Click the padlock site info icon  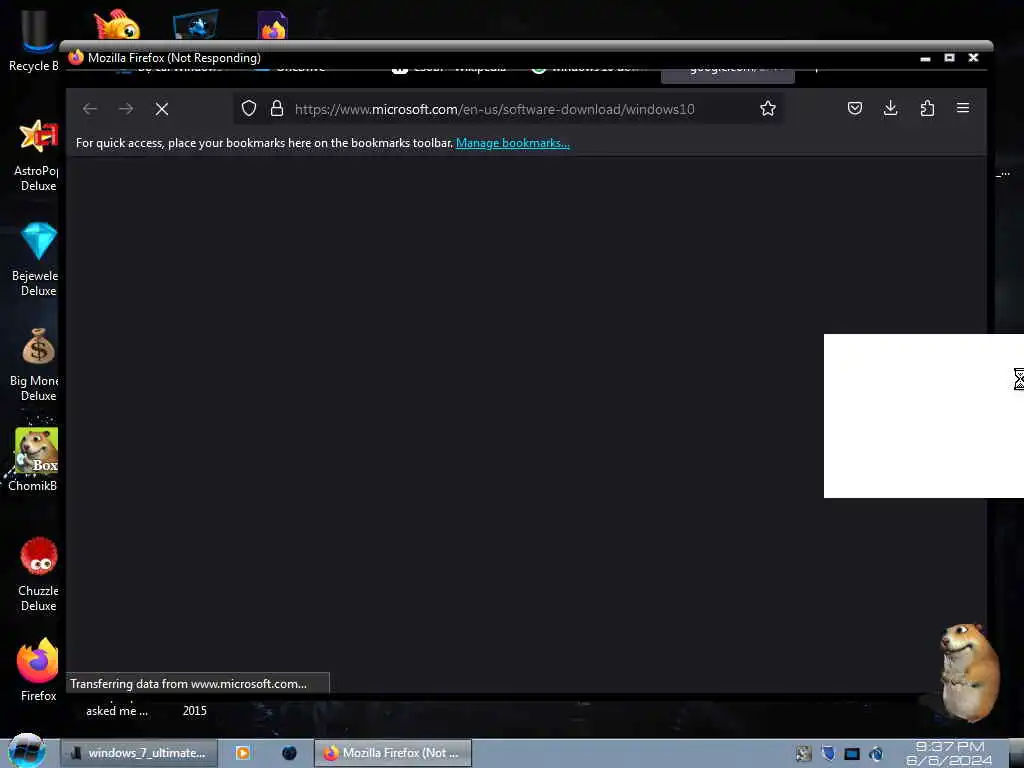coord(277,108)
